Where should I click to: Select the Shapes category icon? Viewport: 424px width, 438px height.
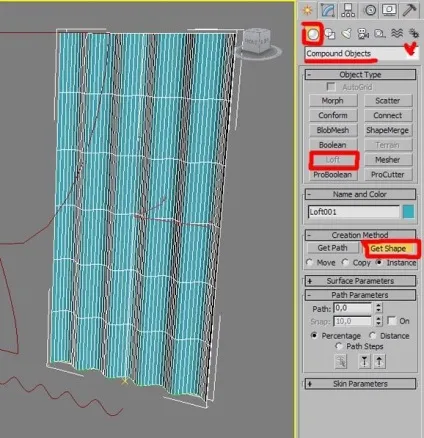(330, 34)
